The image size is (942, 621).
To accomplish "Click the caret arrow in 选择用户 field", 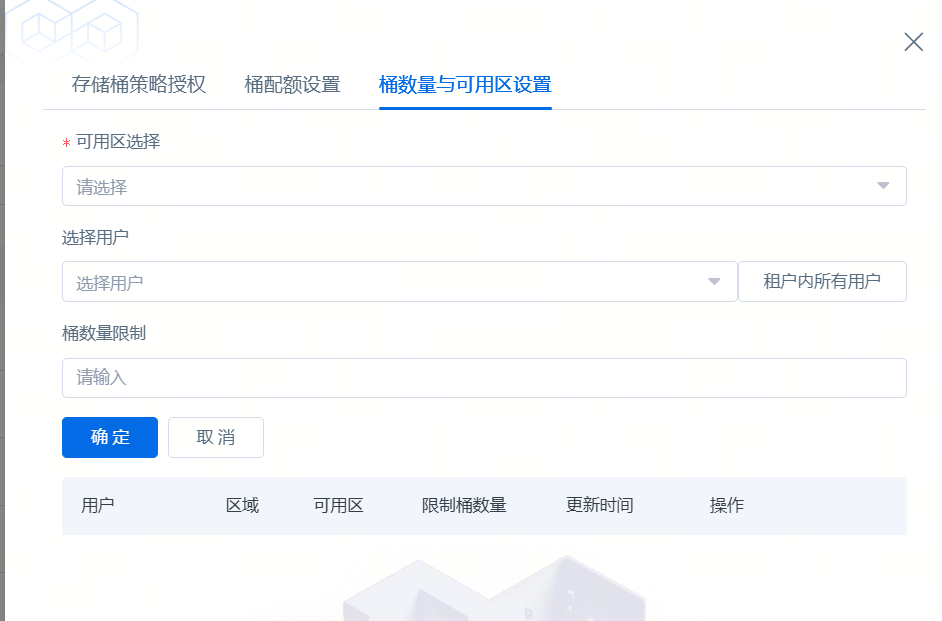I will point(714,283).
